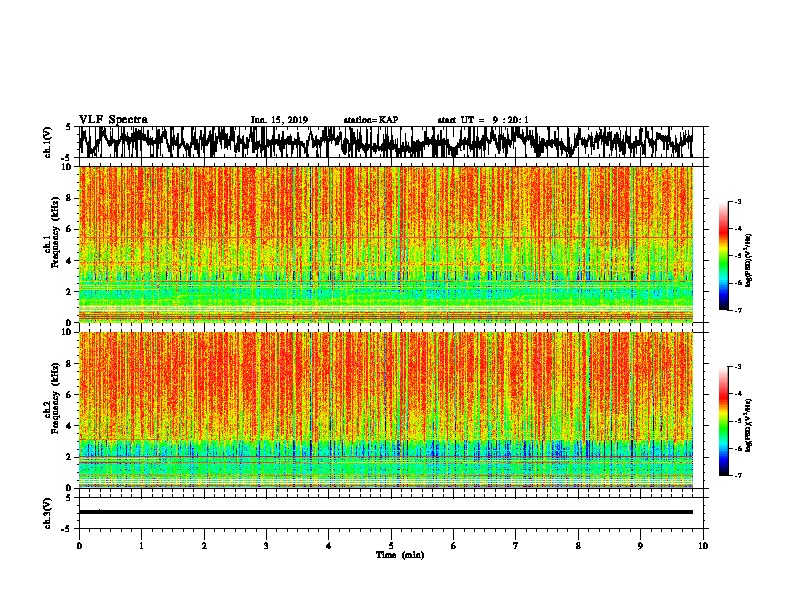Click the ch.3 flat black voltage trace

(x=385, y=512)
